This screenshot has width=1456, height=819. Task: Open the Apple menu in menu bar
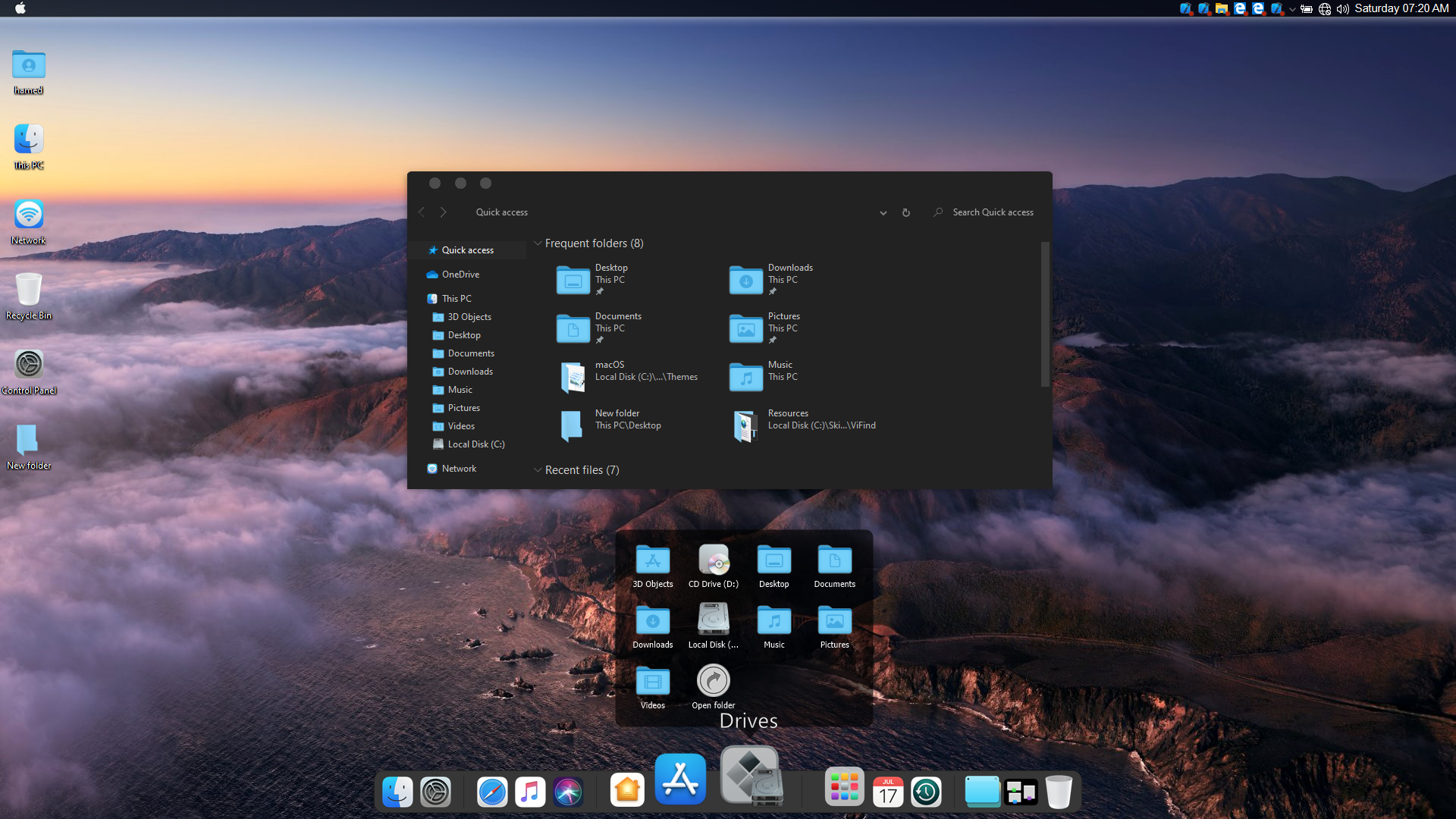(20, 8)
